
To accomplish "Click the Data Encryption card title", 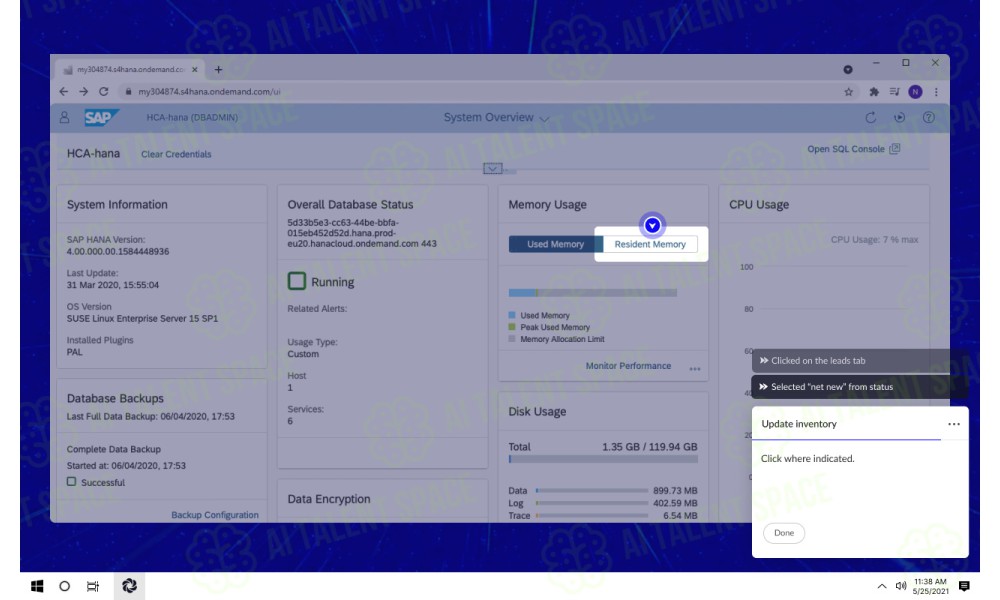I will 328,499.
